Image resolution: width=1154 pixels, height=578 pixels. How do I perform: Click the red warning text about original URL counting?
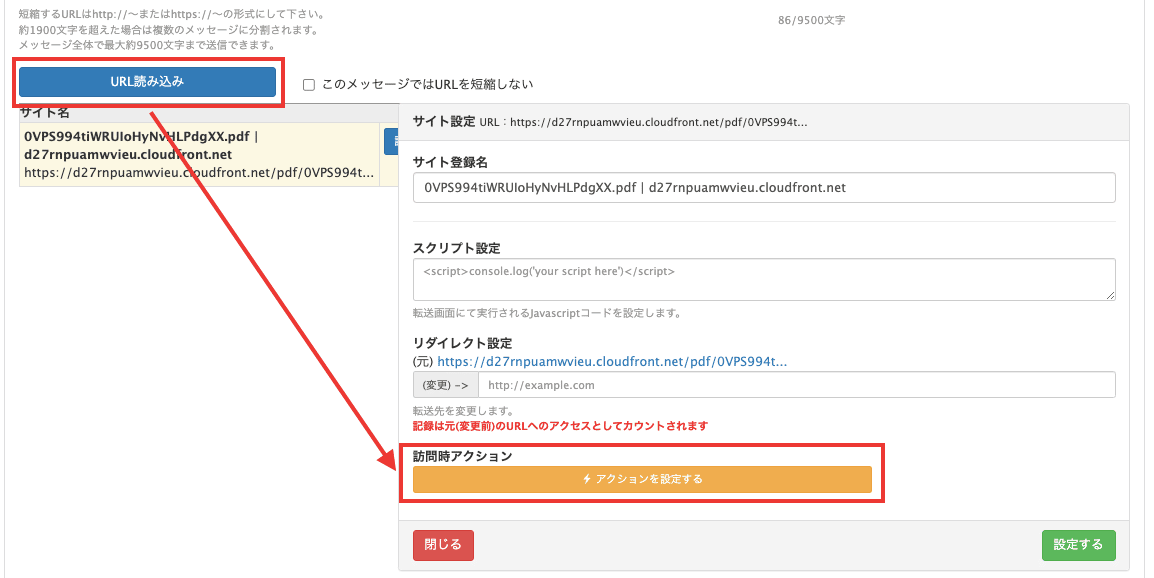click(x=560, y=425)
